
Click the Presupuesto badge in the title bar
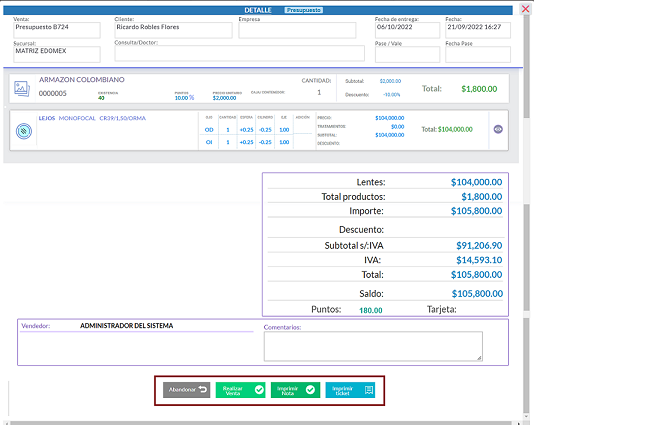(x=304, y=10)
